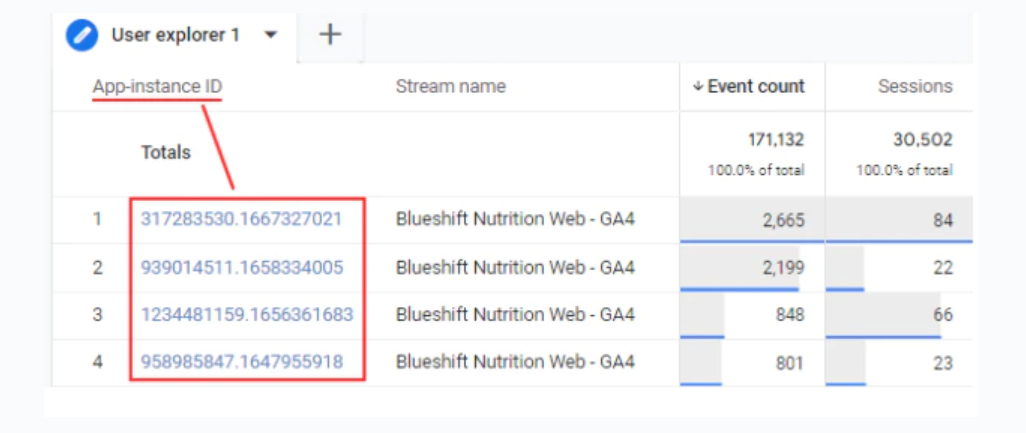Open user ID 1234481159.1656361683
The height and width of the screenshot is (433, 1026).
[247, 315]
